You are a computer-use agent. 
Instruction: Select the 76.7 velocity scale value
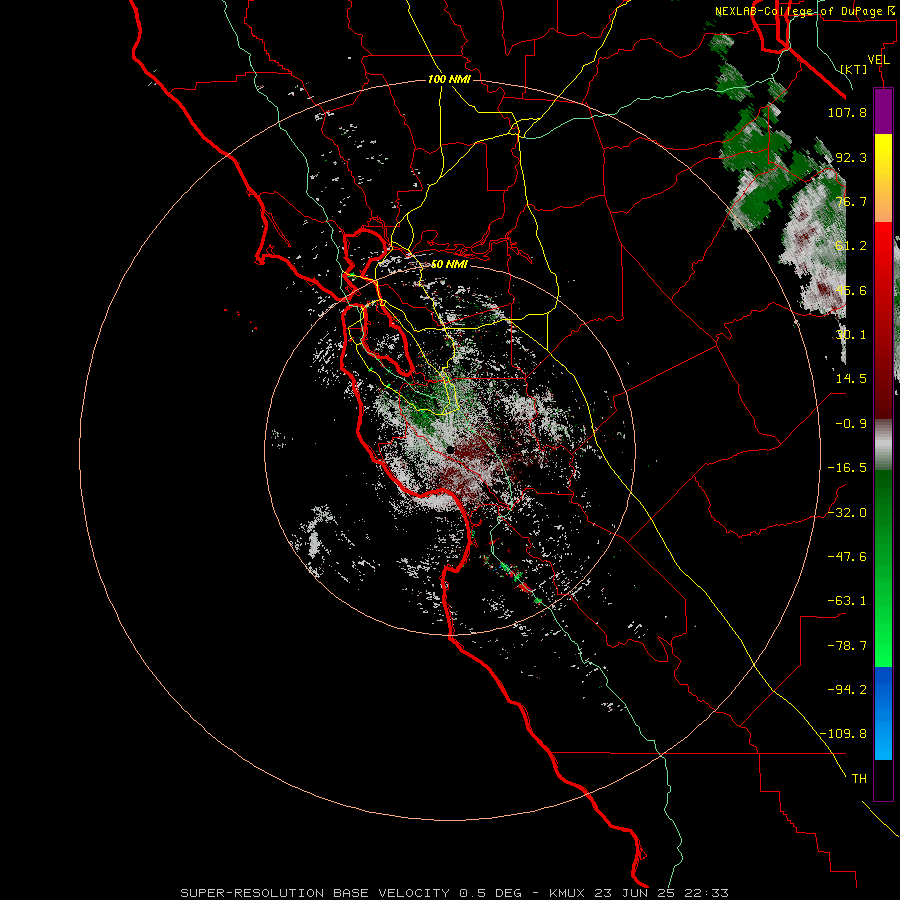[851, 201]
